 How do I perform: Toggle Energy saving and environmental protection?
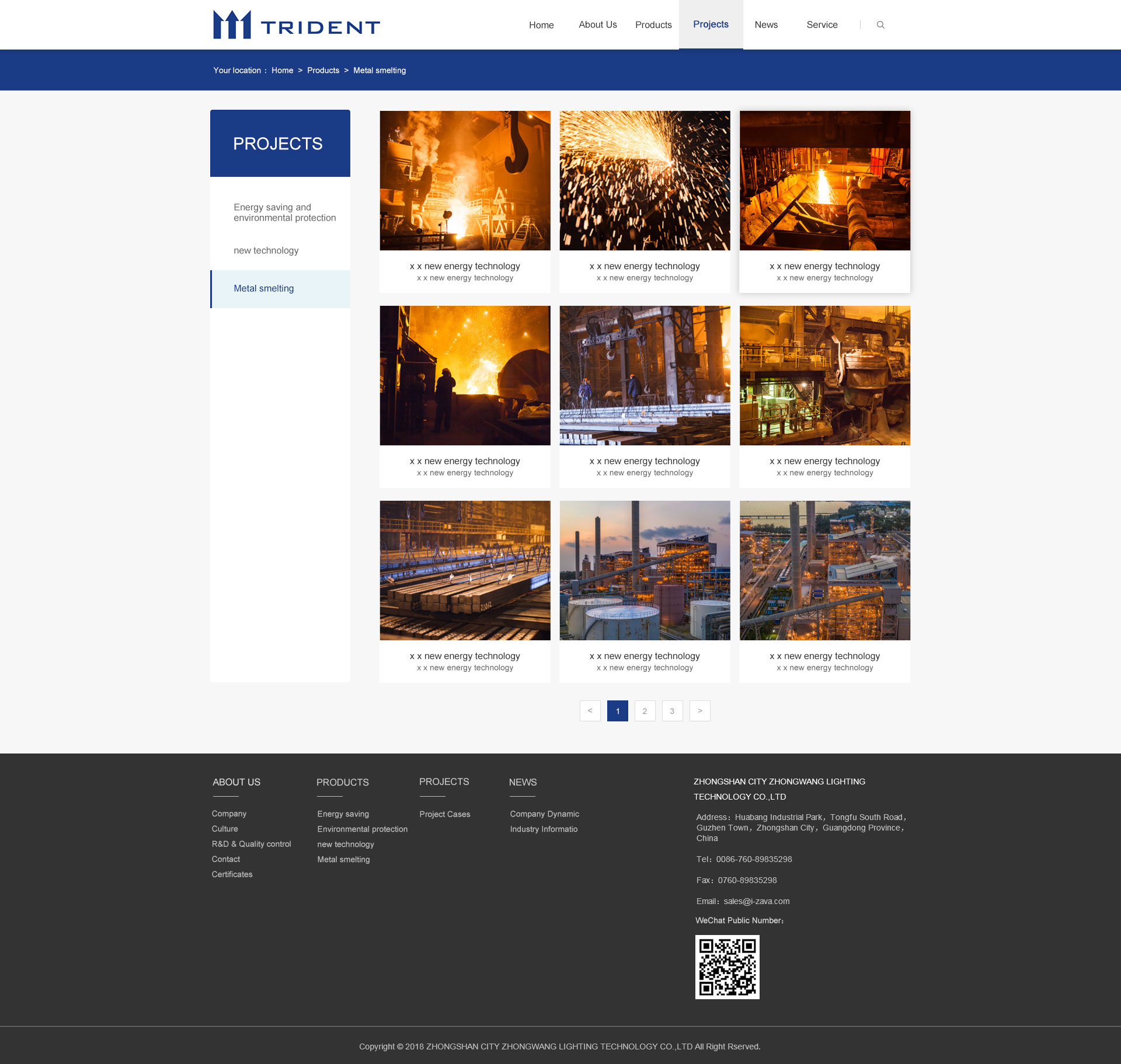click(281, 212)
